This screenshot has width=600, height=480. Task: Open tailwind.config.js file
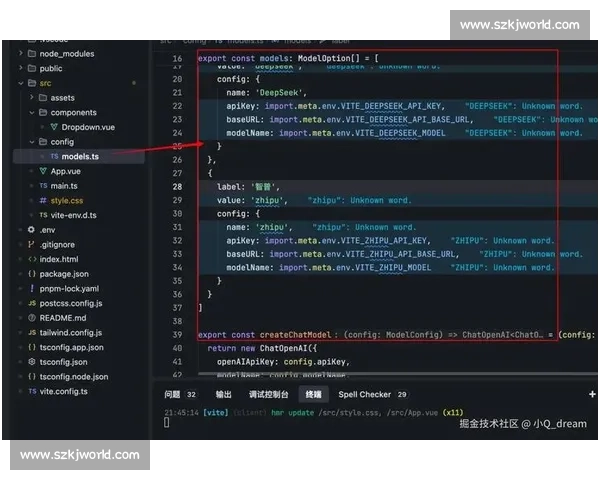pos(71,333)
